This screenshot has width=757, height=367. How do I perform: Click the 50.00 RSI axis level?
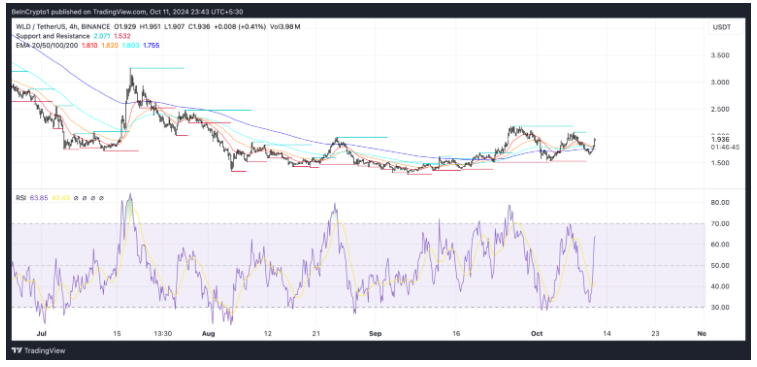click(x=720, y=266)
